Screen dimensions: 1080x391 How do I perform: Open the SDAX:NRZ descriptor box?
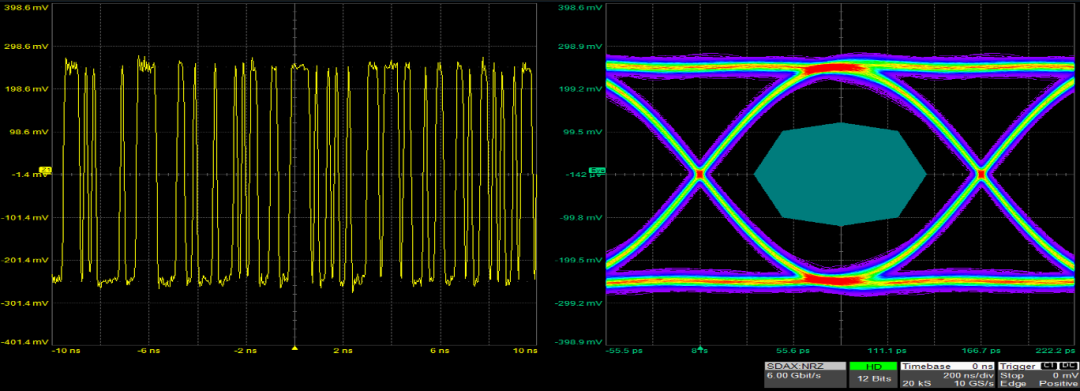point(805,374)
